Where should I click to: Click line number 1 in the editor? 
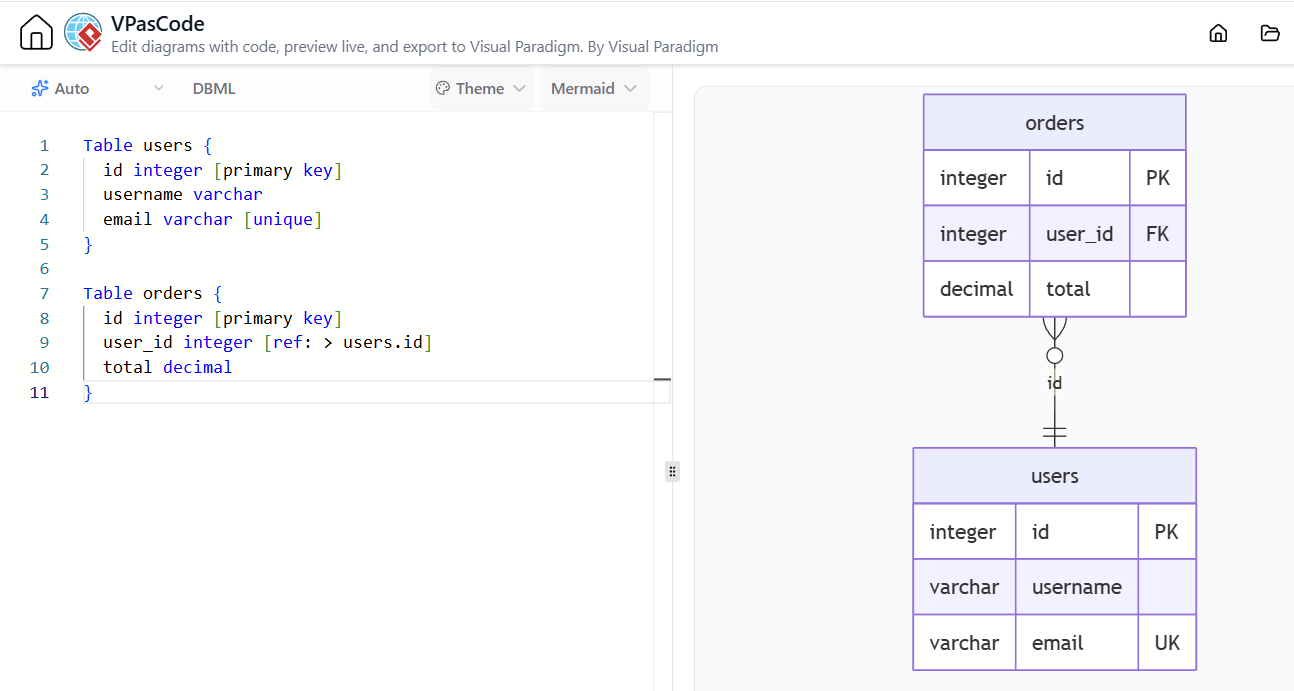click(x=44, y=145)
